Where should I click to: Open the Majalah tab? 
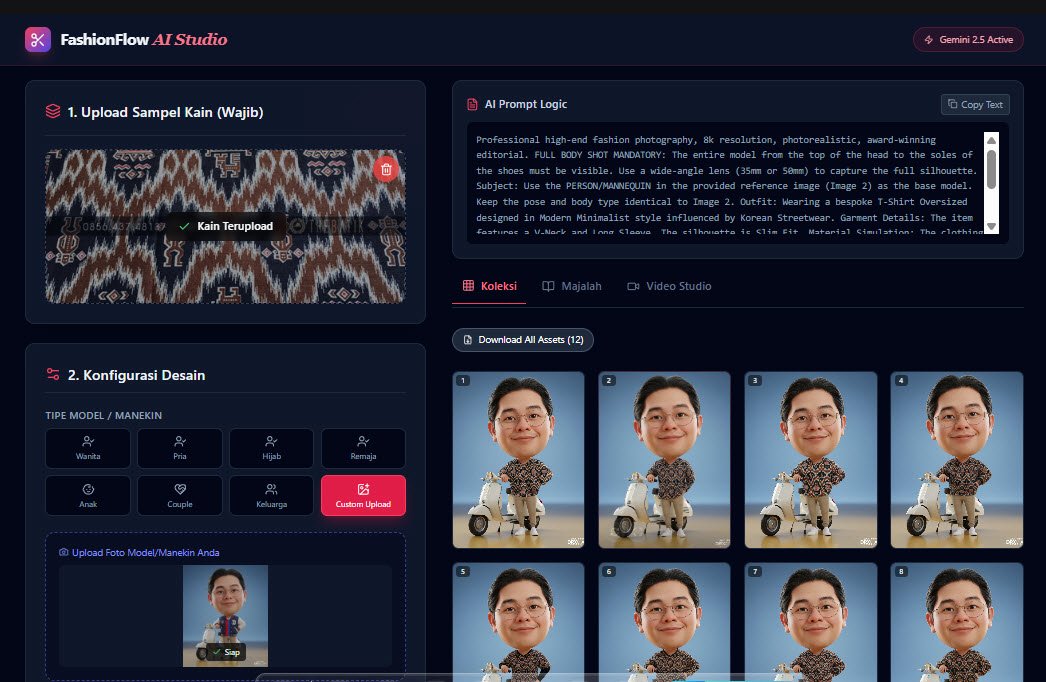tap(572, 286)
